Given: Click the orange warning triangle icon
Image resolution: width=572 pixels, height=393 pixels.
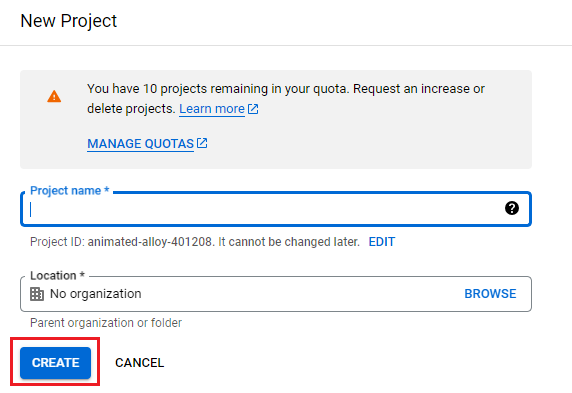Looking at the screenshot, I should tap(54, 96).
